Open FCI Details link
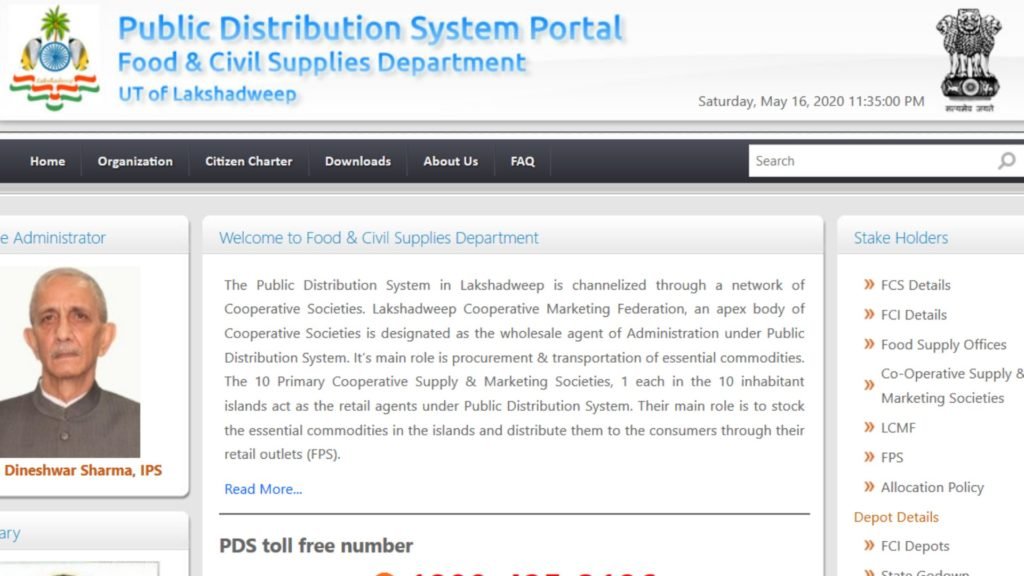This screenshot has height=576, width=1024. (913, 315)
